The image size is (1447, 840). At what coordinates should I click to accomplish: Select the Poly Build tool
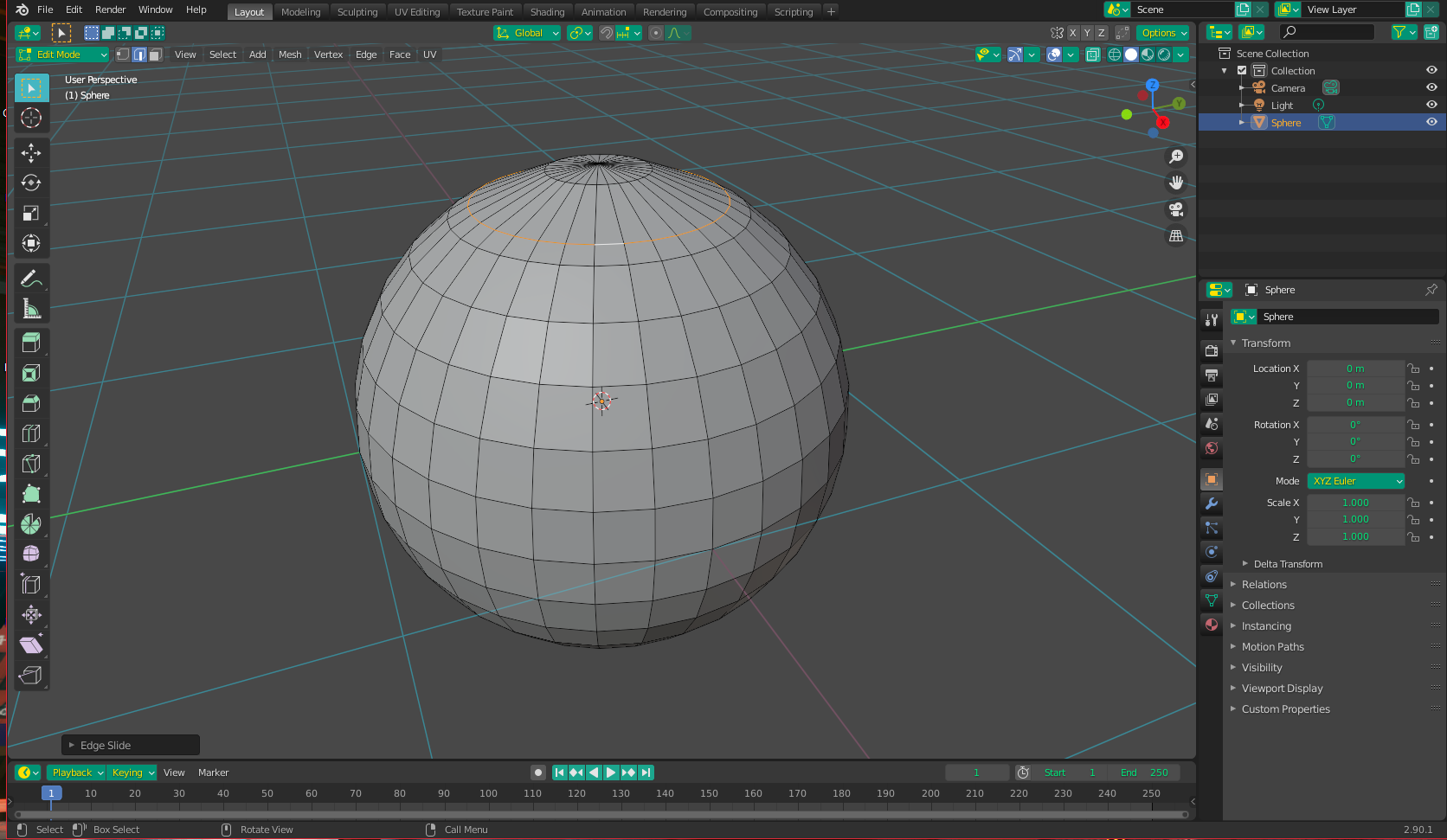point(31,494)
